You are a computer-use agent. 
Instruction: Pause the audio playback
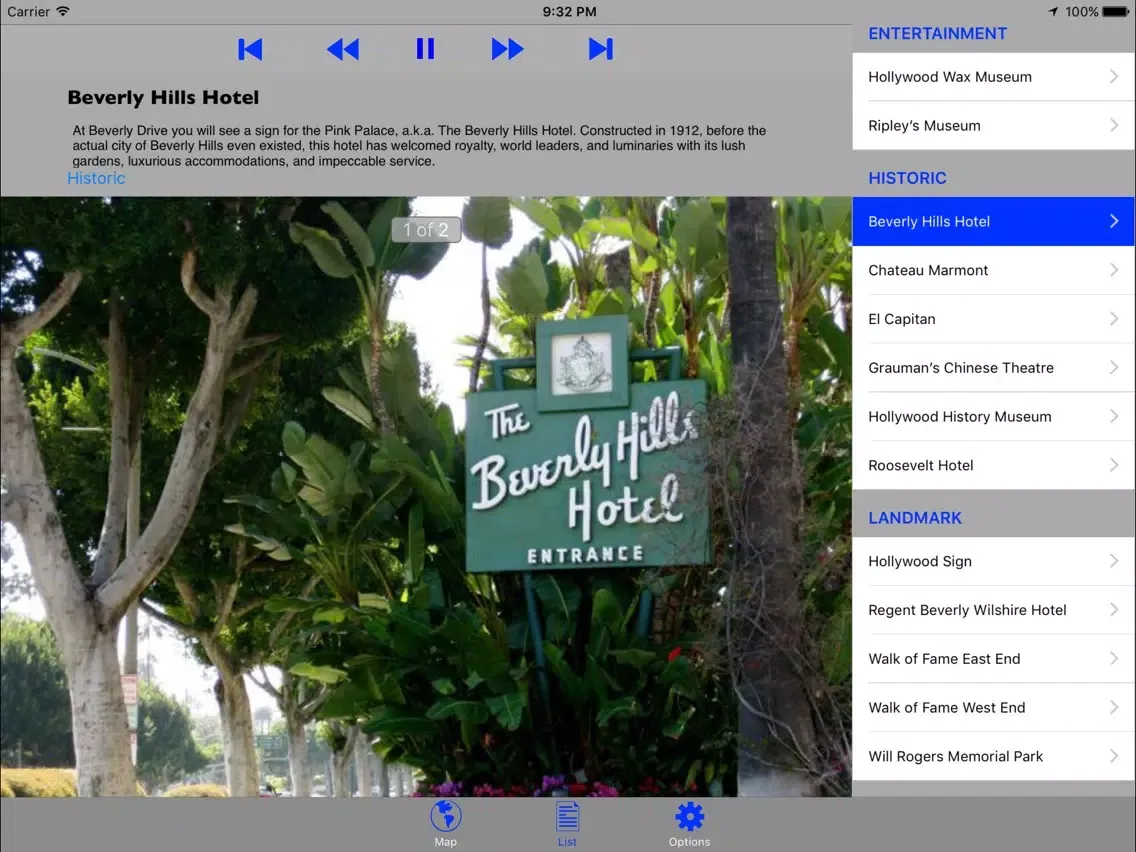point(425,49)
